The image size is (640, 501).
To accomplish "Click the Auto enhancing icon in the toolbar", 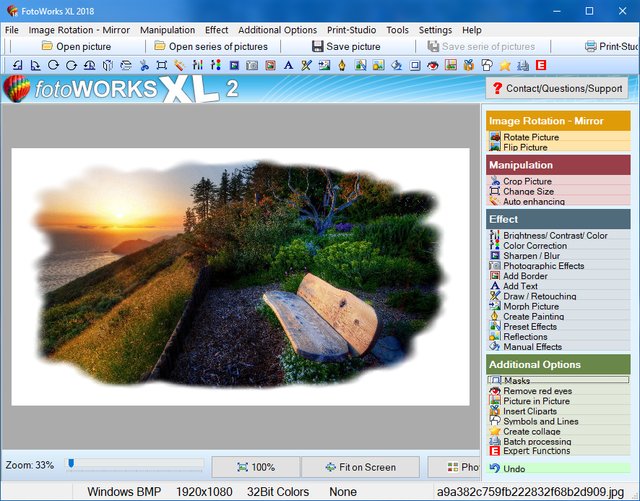I will (x=179, y=65).
